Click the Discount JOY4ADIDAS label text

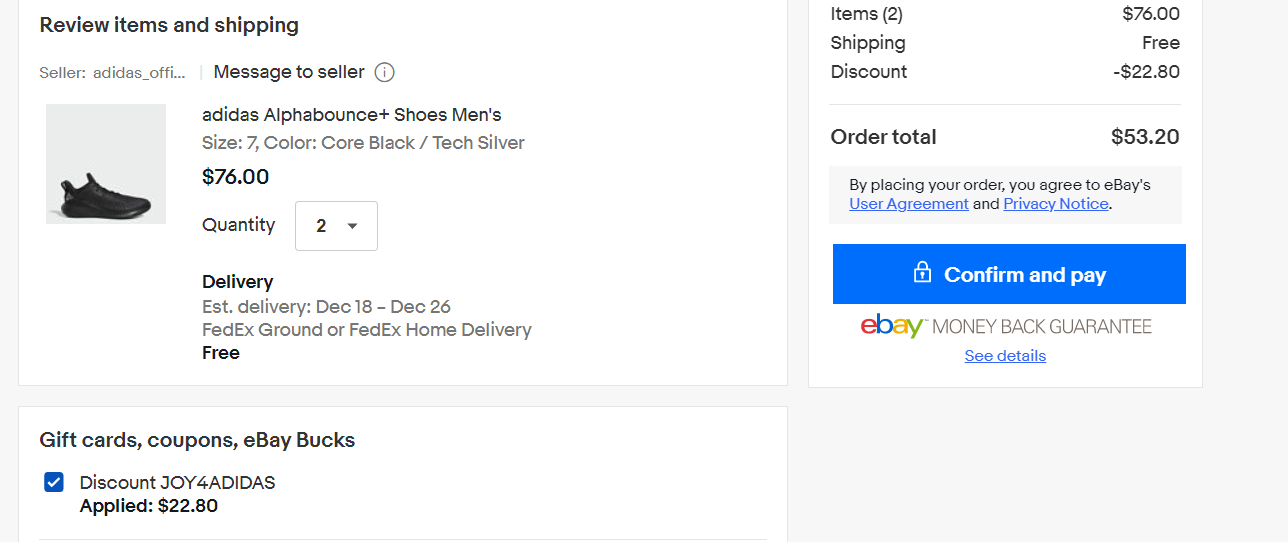(x=178, y=483)
